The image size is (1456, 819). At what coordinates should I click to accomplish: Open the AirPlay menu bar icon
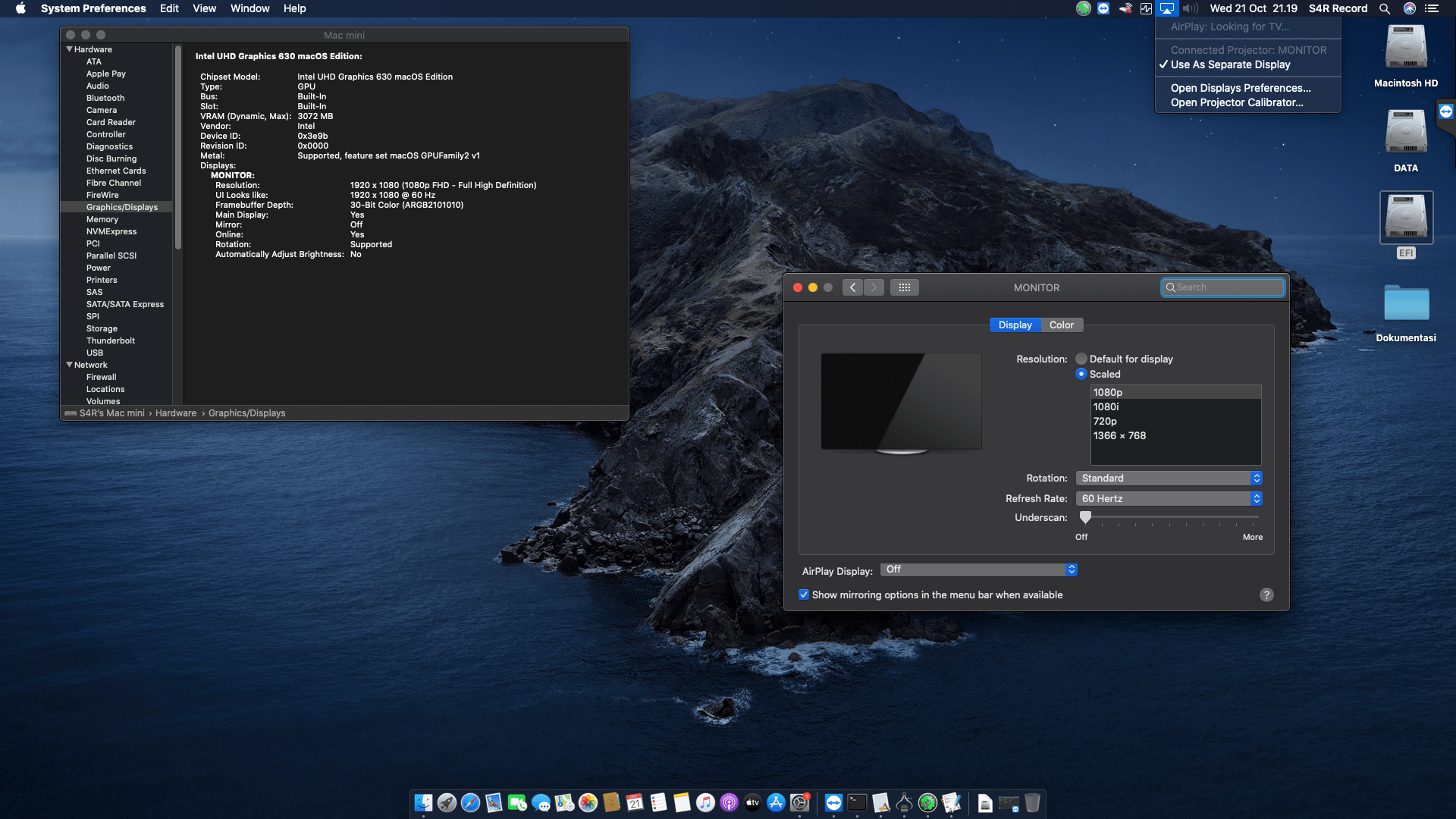(x=1167, y=8)
